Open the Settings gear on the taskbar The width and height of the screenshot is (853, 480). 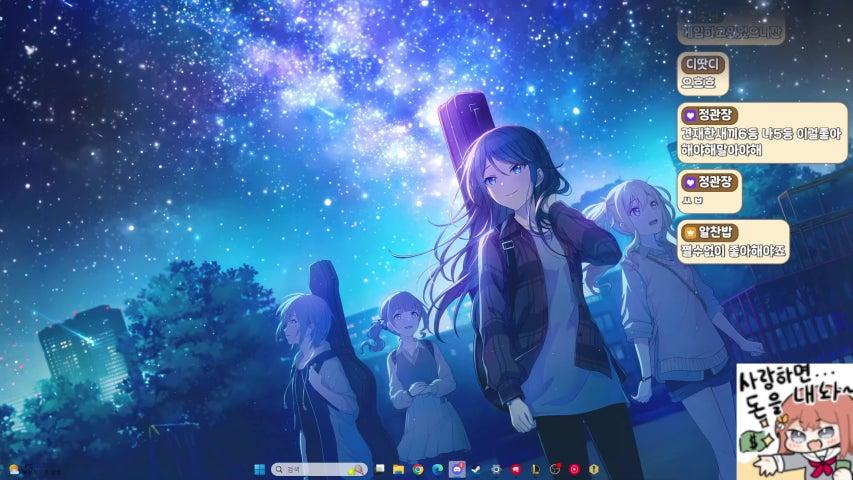click(496, 469)
